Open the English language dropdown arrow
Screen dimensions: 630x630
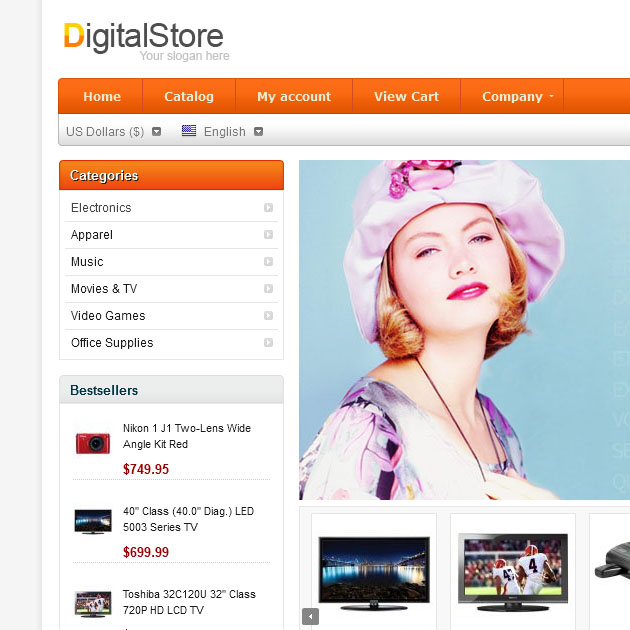(259, 131)
